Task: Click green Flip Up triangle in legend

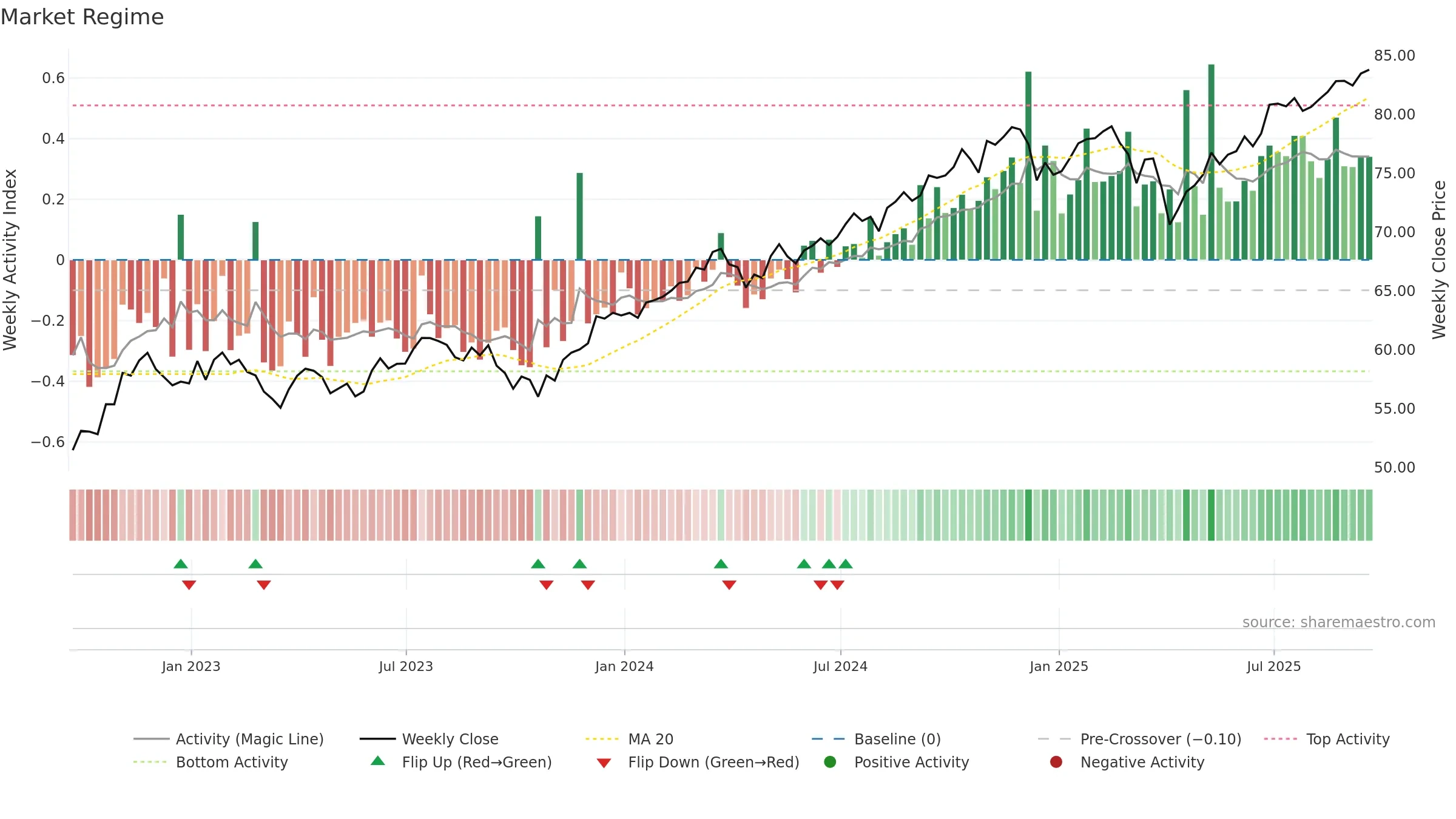Action: [378, 761]
